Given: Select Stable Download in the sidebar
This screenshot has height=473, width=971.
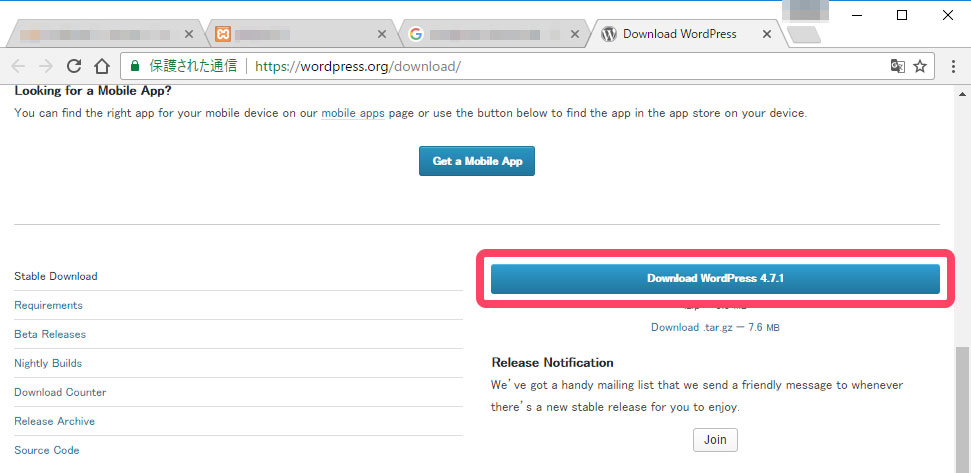Looking at the screenshot, I should (x=56, y=276).
